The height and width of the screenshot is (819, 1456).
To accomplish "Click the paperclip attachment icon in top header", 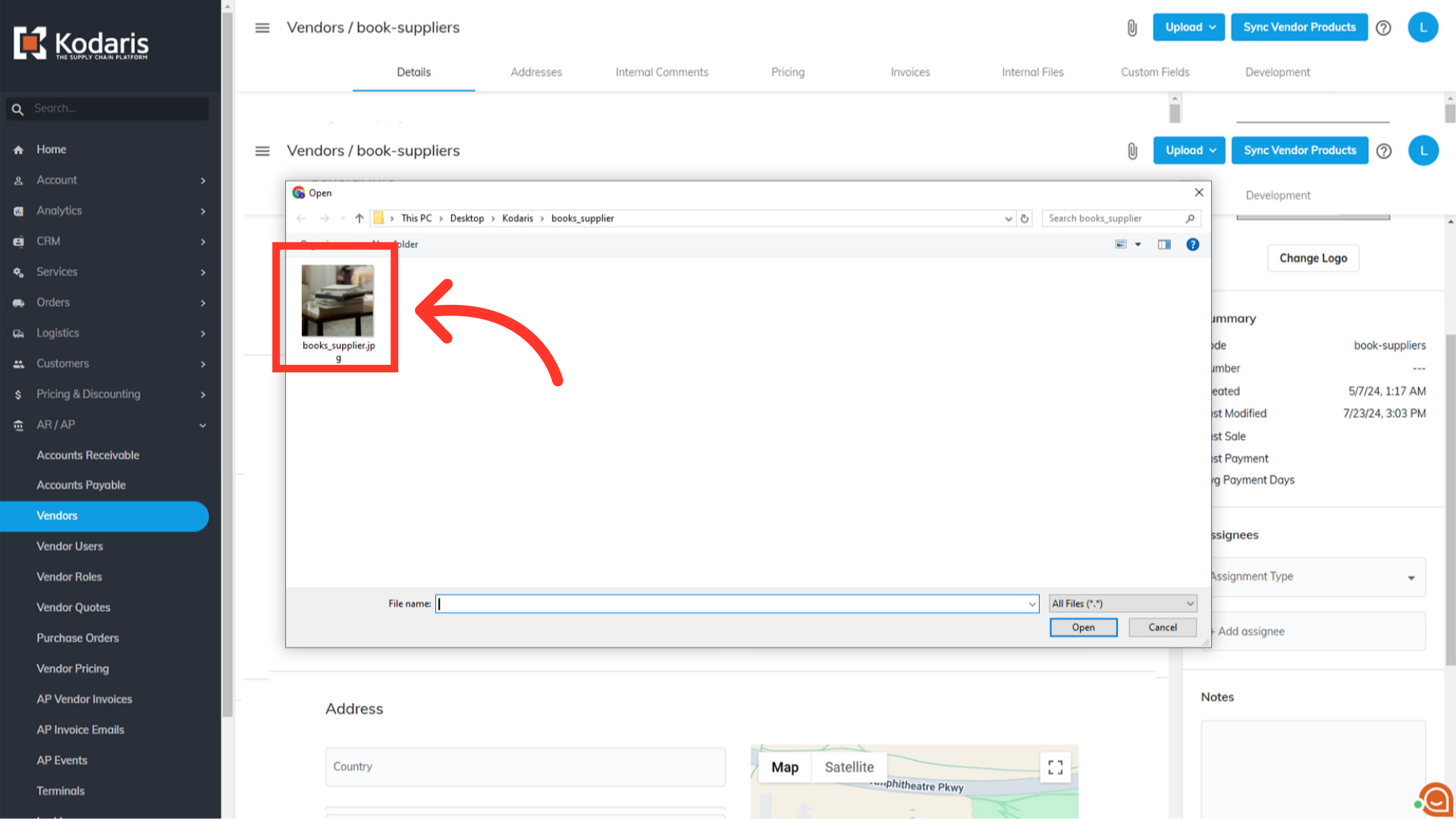I will [1131, 28].
